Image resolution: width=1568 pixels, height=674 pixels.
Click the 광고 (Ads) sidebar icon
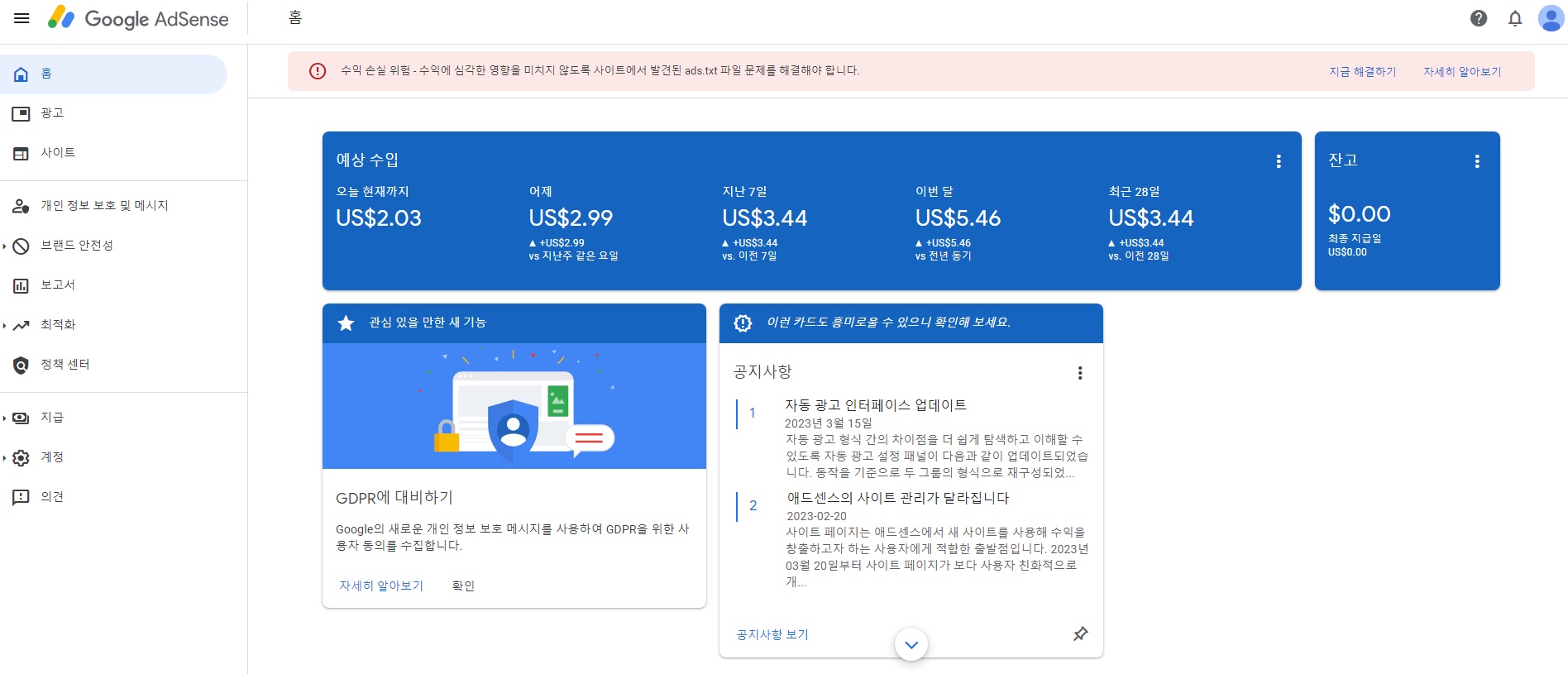click(22, 113)
